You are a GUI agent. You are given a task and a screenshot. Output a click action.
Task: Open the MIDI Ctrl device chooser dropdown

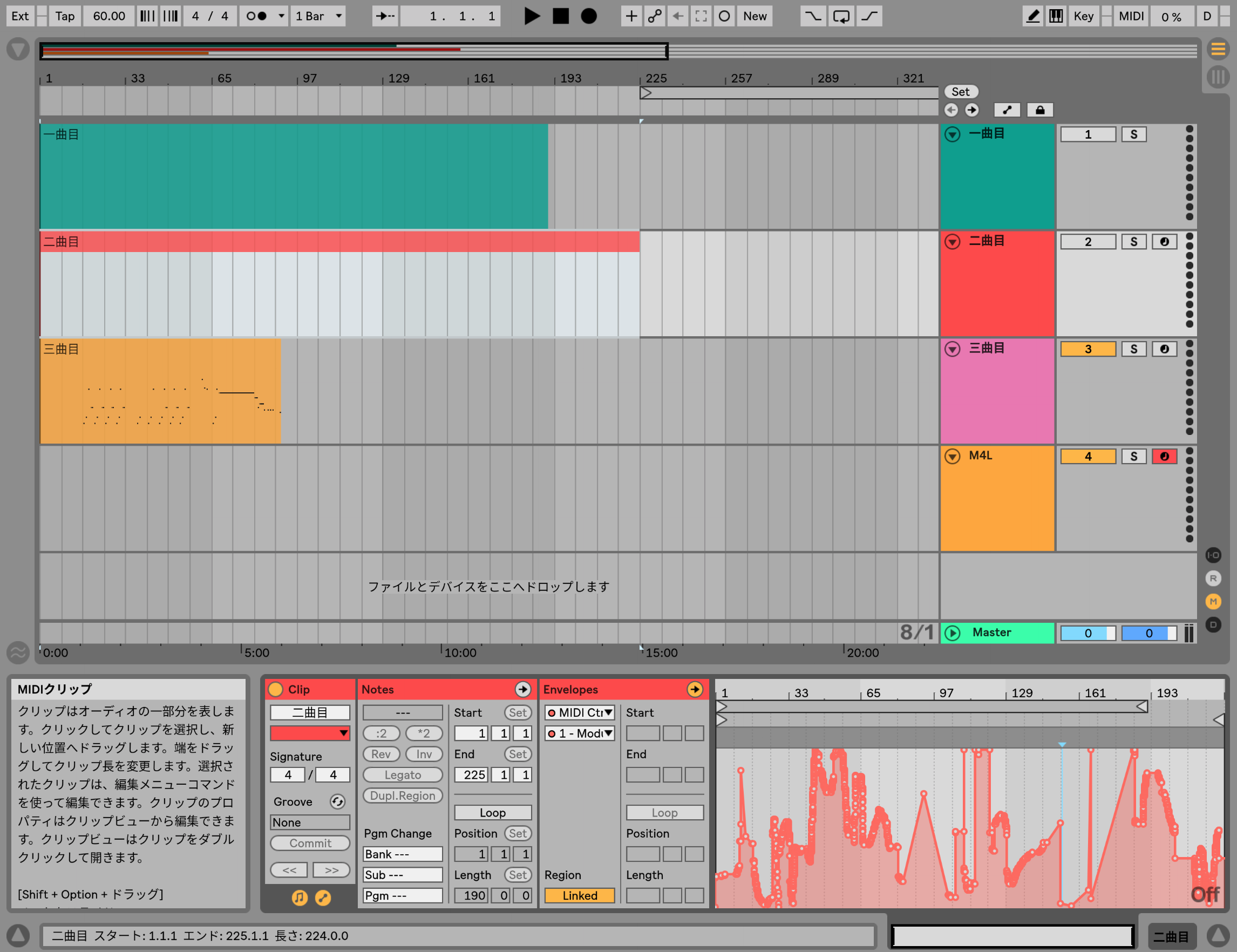click(580, 712)
